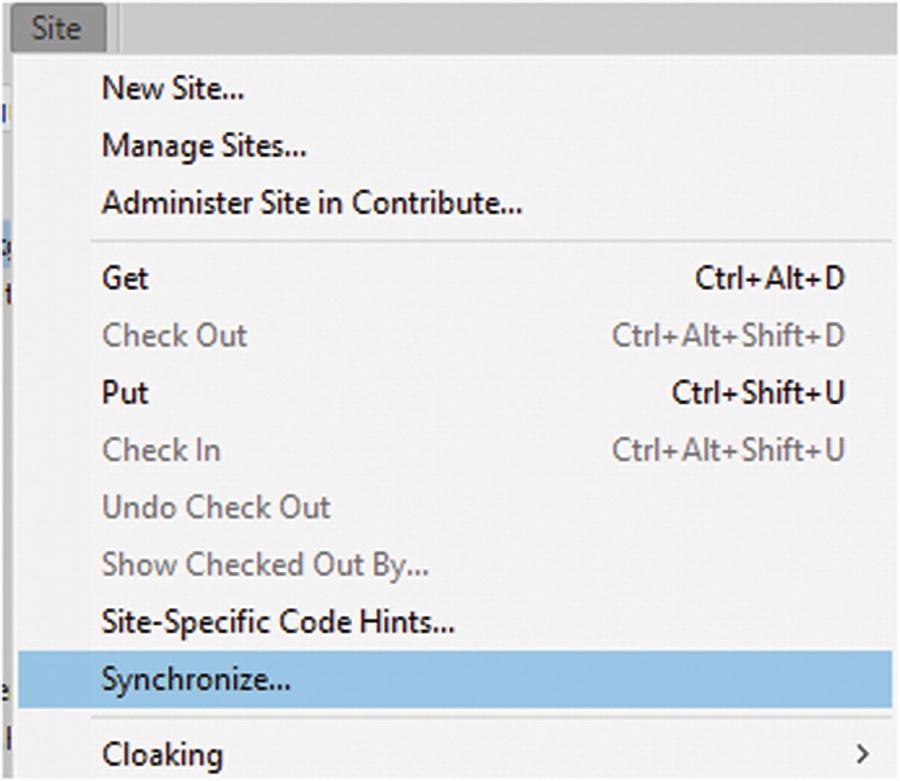The height and width of the screenshot is (781, 900).
Task: Click the greyed-out Check In item
Action: point(161,450)
